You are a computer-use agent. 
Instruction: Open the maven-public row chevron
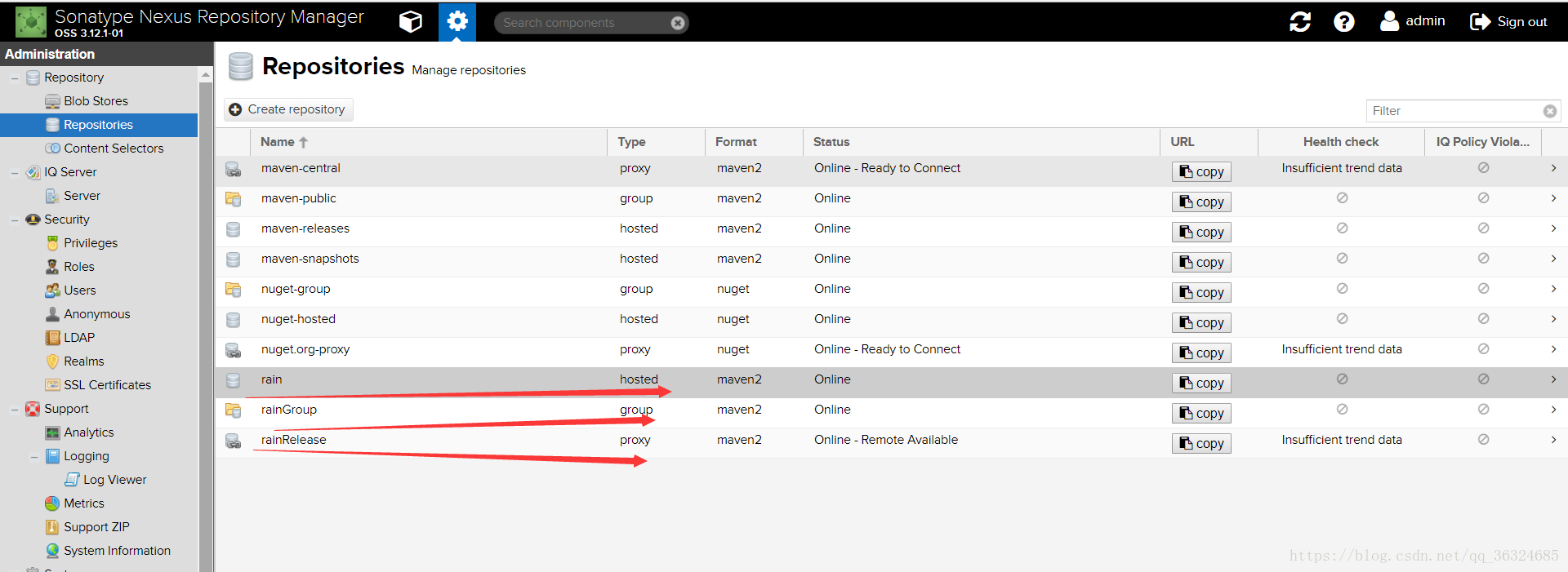[1553, 198]
